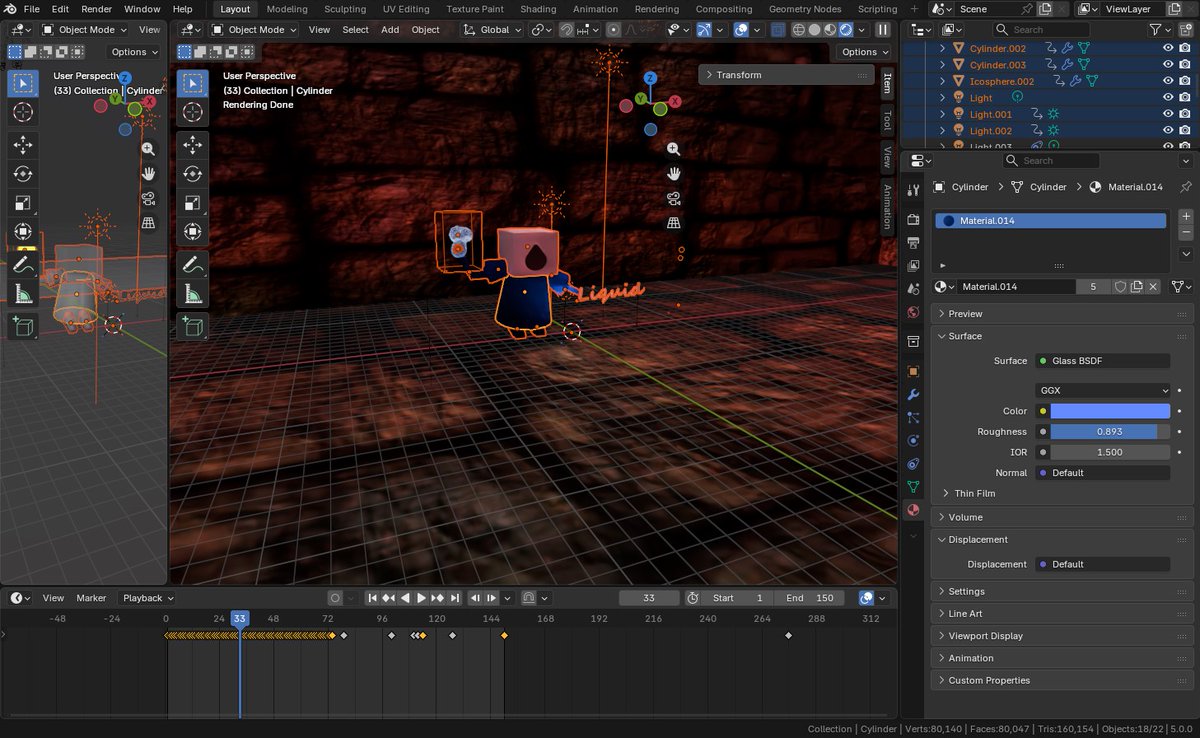This screenshot has height=738, width=1200.
Task: Open the Modifiers properties tab
Action: (x=913, y=395)
